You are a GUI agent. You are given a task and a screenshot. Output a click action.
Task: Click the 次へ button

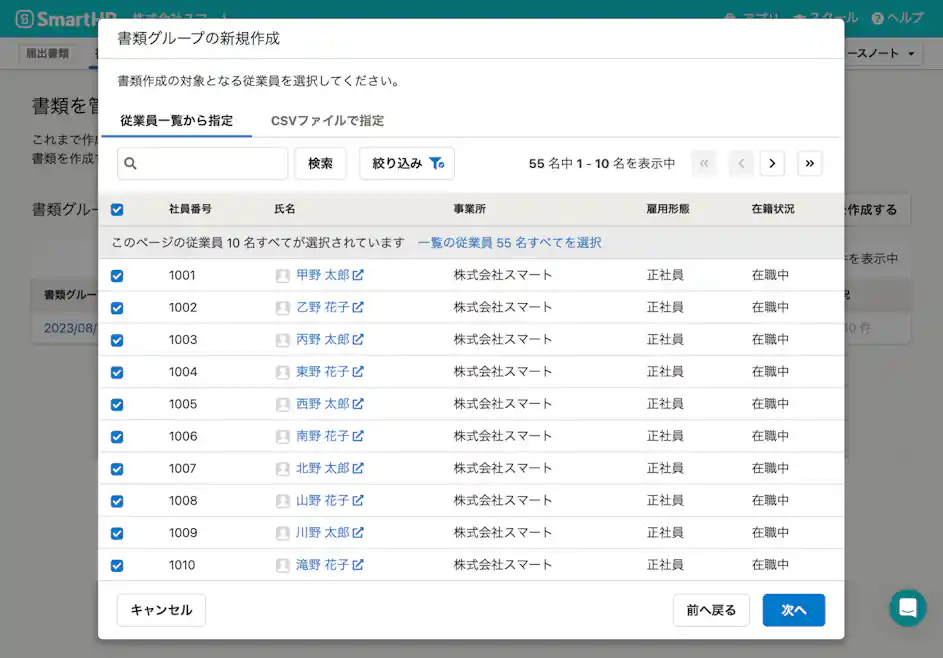pos(793,609)
